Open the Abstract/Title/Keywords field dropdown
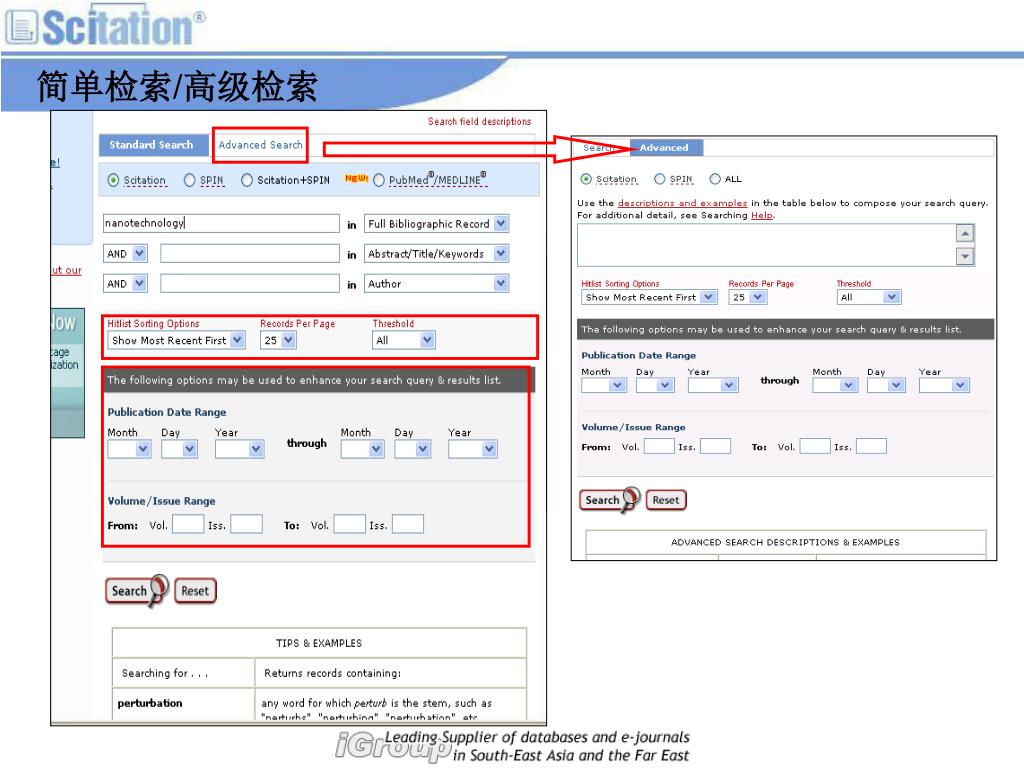 click(x=437, y=253)
